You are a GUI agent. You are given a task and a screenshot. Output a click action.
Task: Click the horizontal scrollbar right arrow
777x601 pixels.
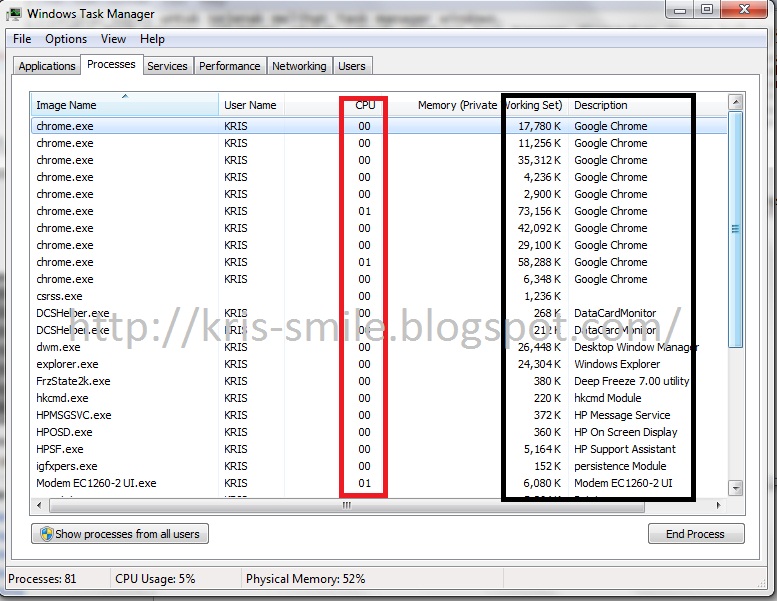click(719, 505)
